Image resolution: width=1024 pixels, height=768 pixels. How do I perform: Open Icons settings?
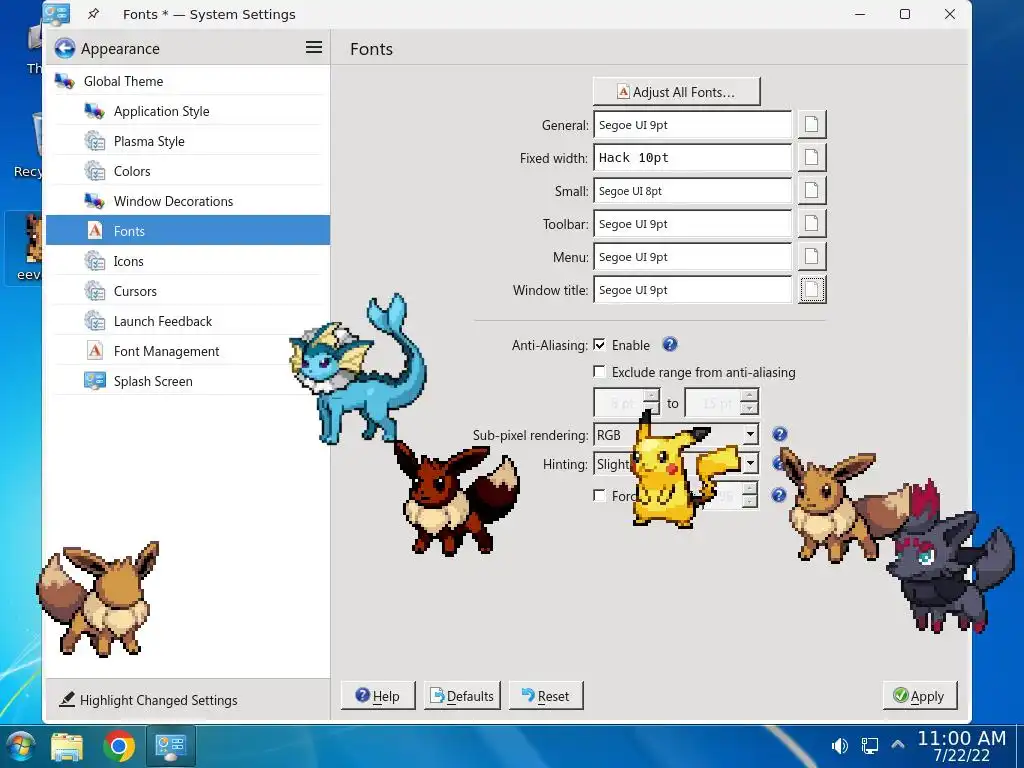(x=187, y=261)
